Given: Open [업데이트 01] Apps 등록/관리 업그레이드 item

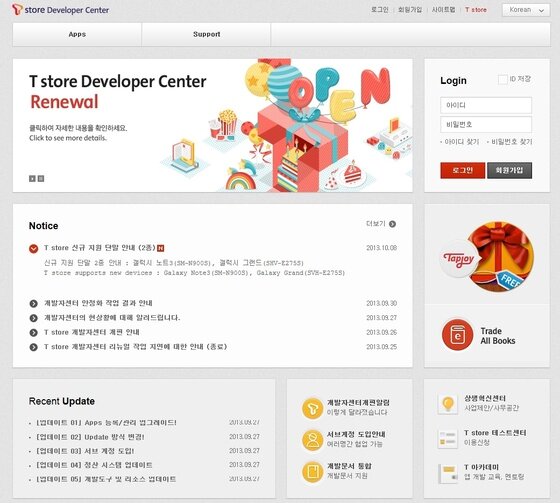Looking at the screenshot, I should tap(106, 423).
